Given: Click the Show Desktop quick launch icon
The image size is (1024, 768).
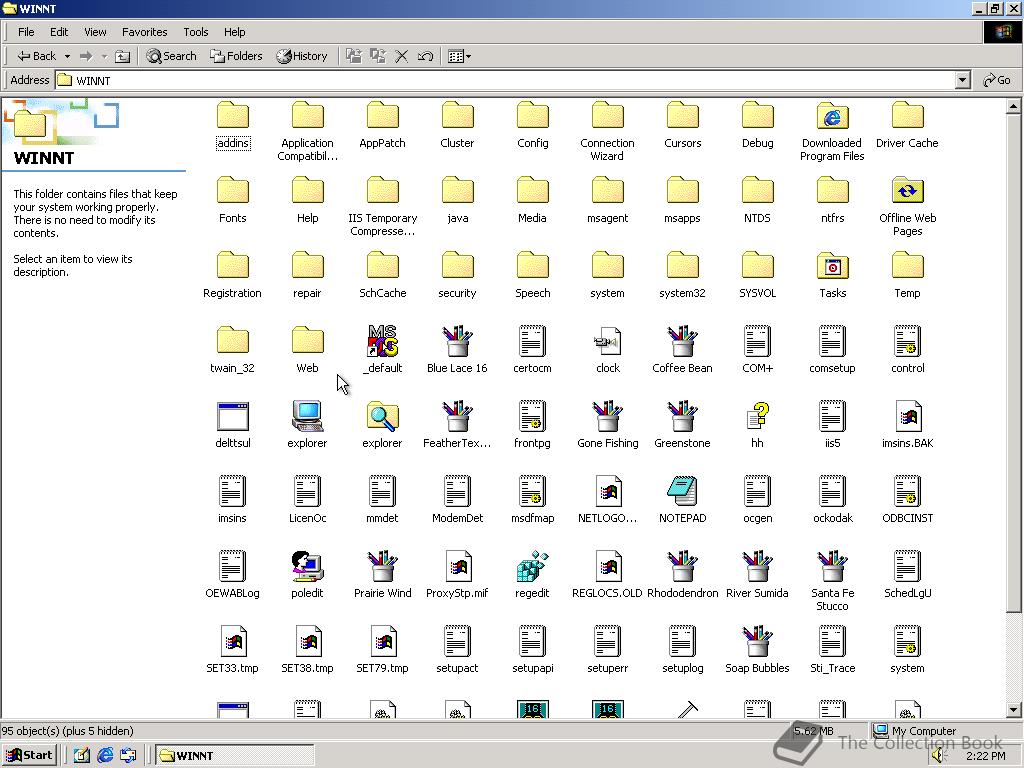Looking at the screenshot, I should click(x=82, y=755).
